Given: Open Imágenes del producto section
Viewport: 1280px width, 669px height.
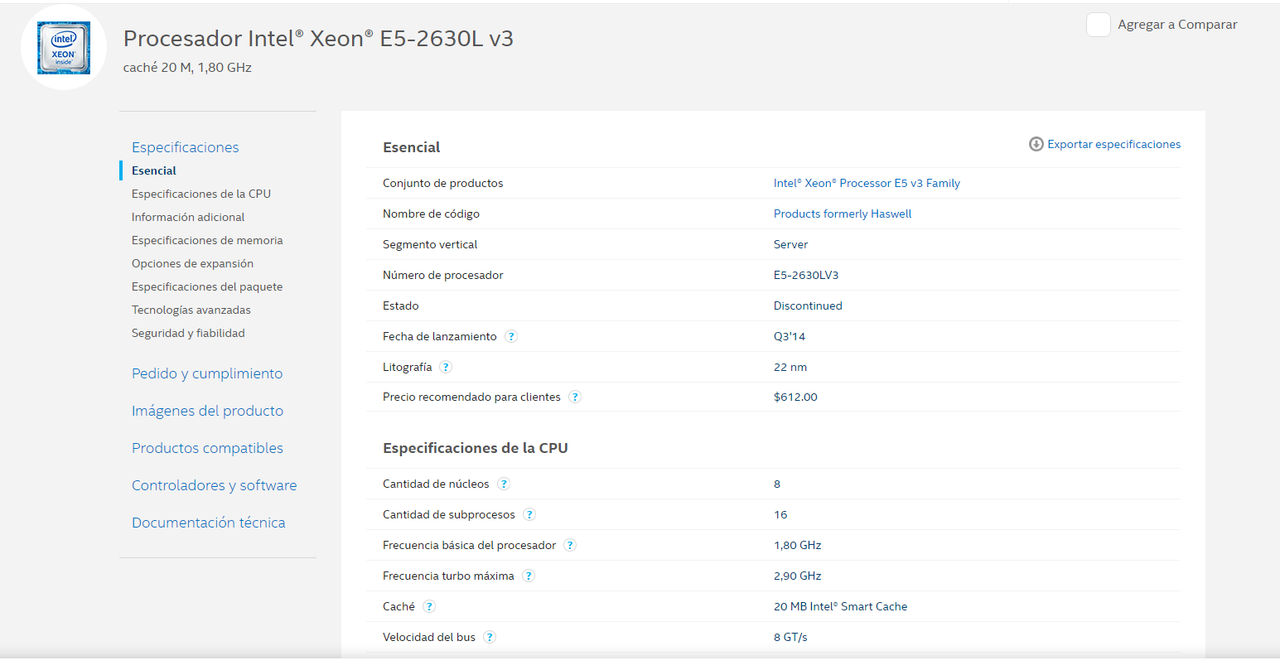Looking at the screenshot, I should pos(207,411).
